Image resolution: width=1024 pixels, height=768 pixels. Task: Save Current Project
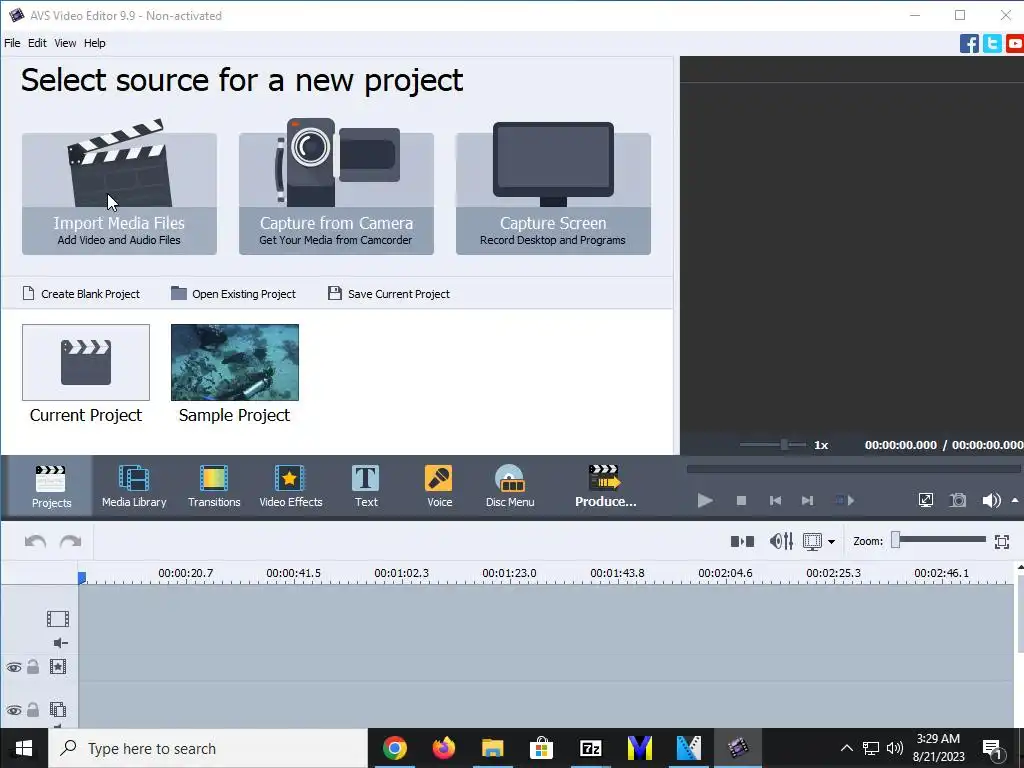389,294
